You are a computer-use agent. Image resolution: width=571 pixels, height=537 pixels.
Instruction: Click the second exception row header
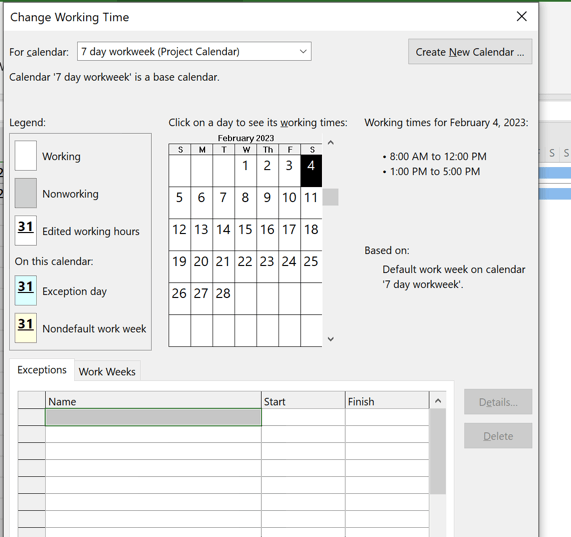tap(32, 434)
